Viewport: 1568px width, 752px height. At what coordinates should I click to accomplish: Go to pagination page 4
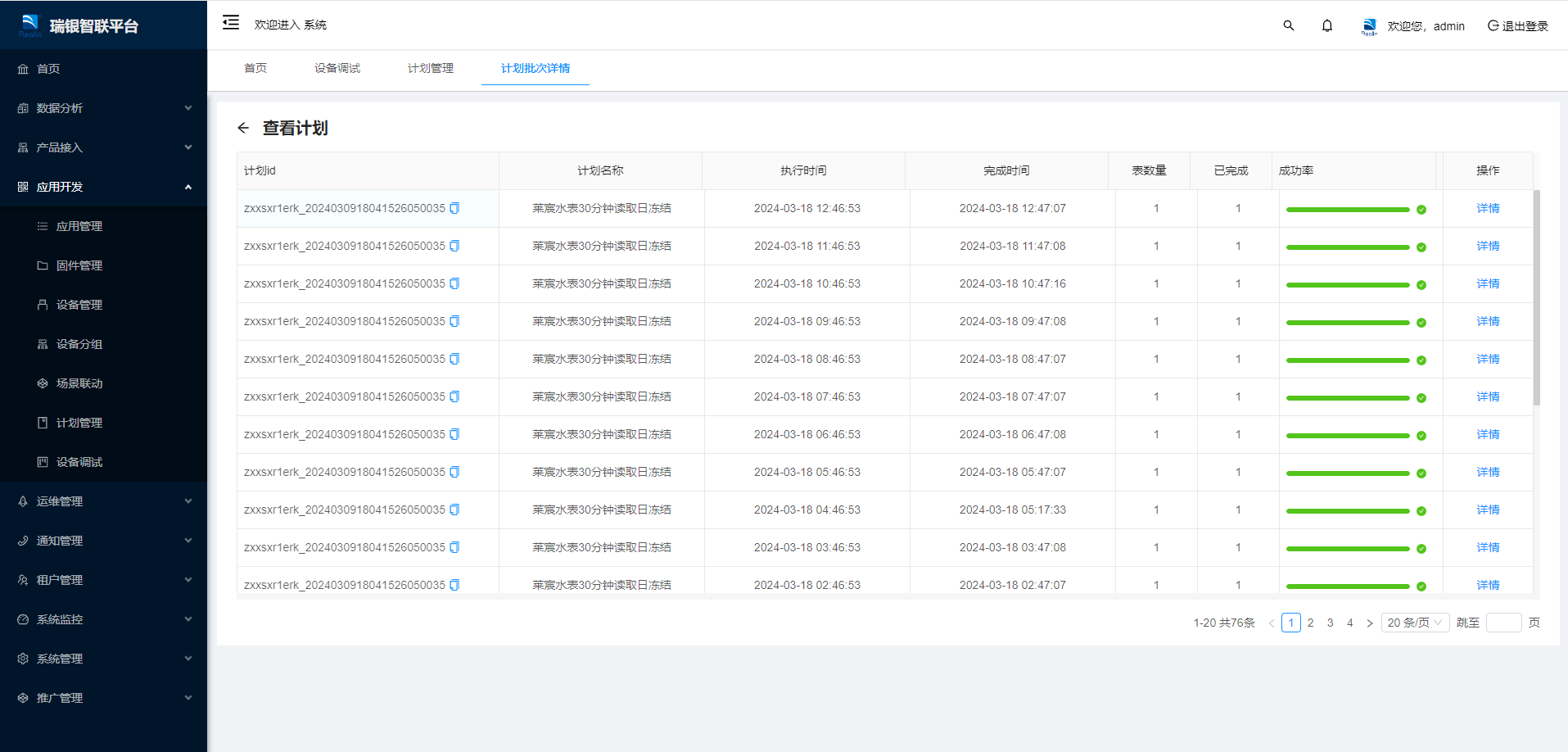(x=1349, y=623)
